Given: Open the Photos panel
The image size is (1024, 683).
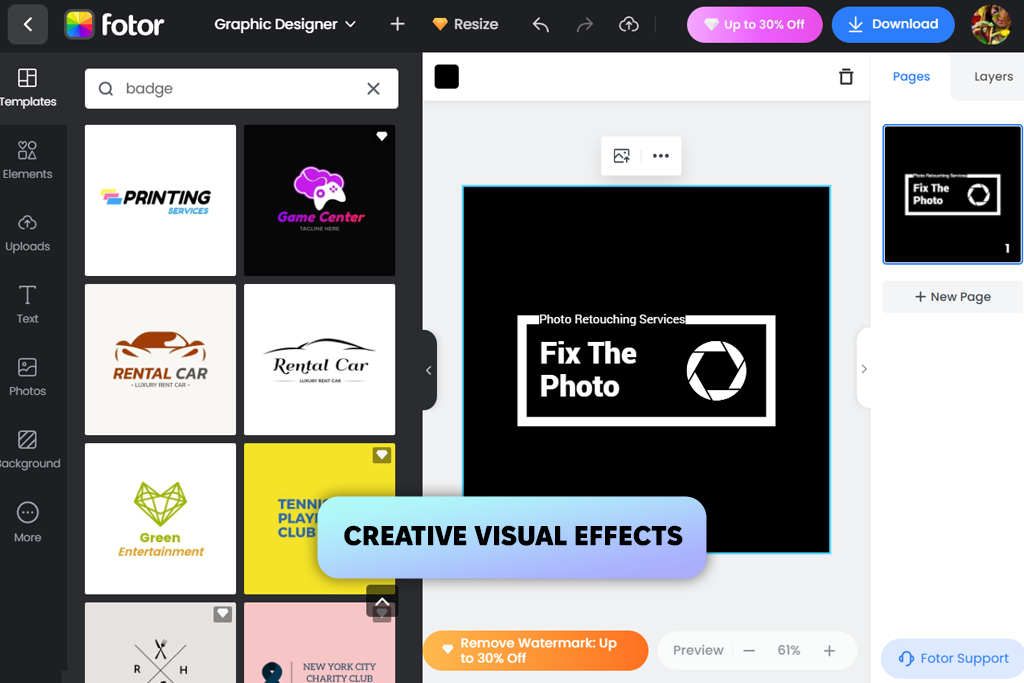Looking at the screenshot, I should click(27, 377).
